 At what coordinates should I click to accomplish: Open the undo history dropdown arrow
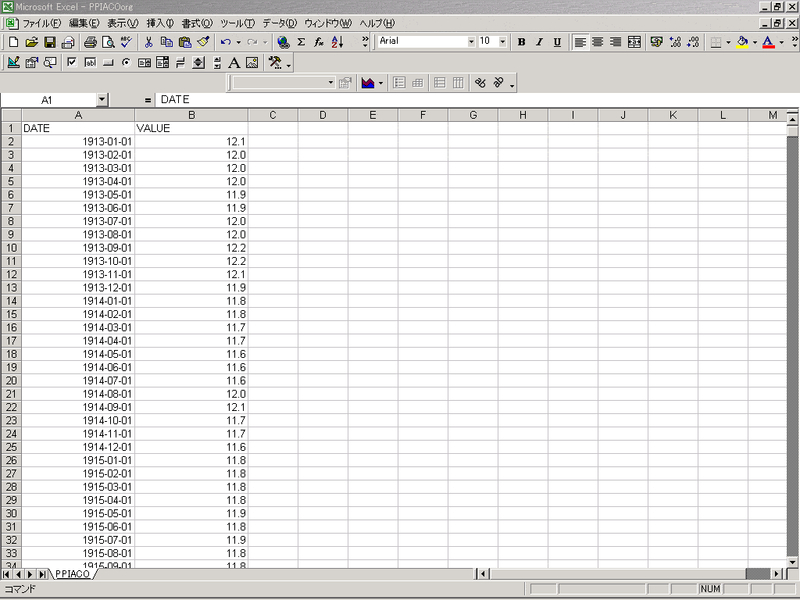238,42
